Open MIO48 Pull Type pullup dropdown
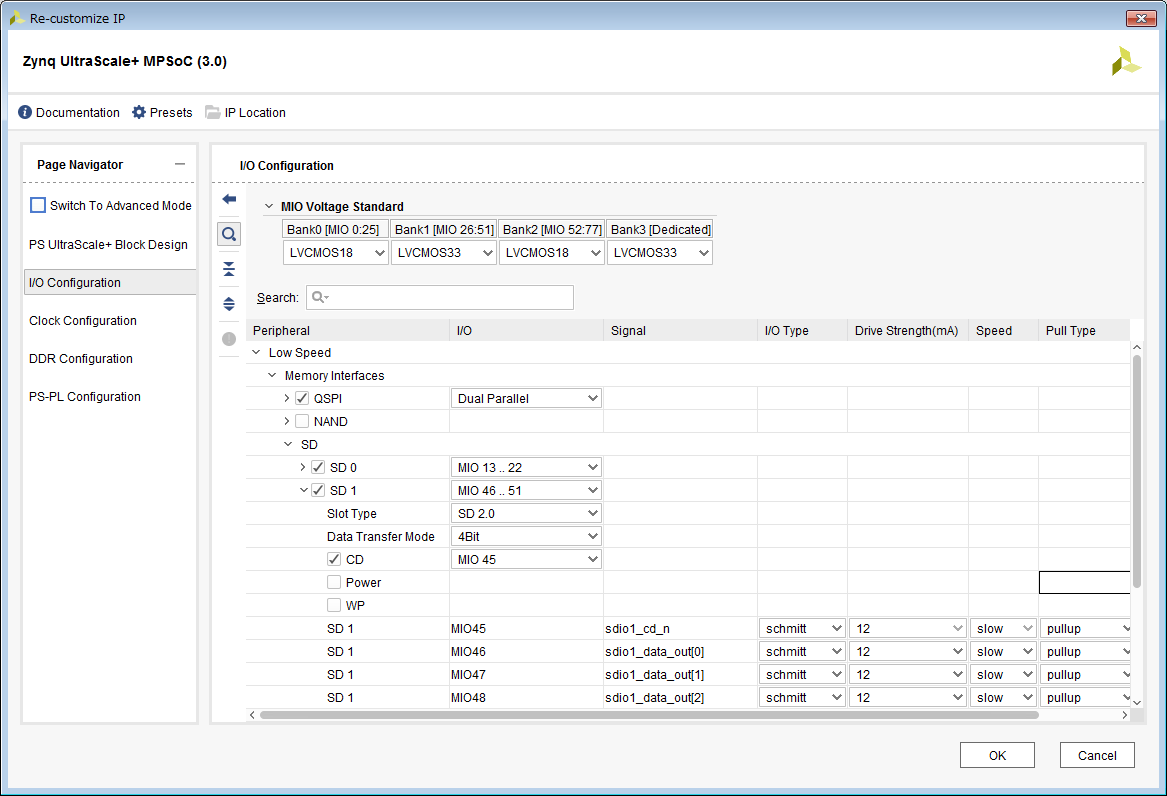This screenshot has width=1167, height=796. 1086,698
